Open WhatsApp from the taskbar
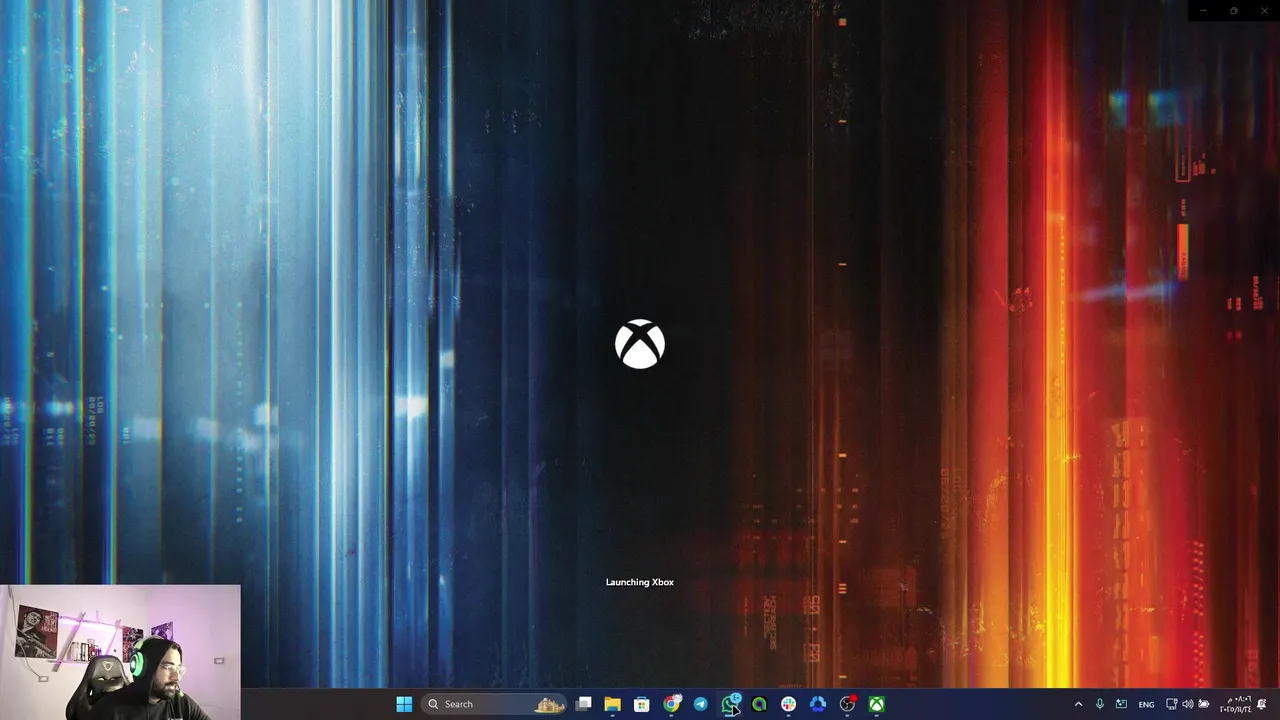 click(x=731, y=704)
